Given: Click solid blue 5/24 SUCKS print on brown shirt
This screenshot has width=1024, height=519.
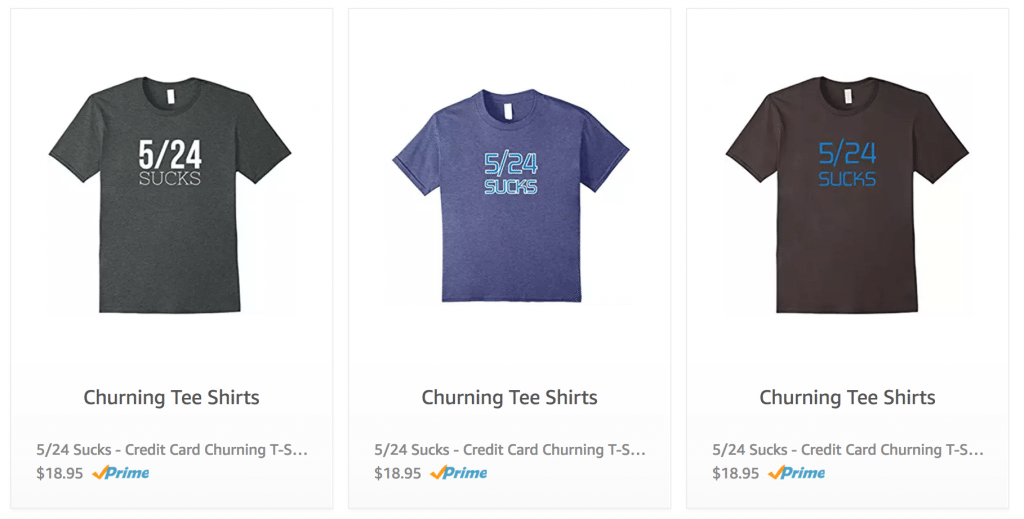Looking at the screenshot, I should point(847,163).
